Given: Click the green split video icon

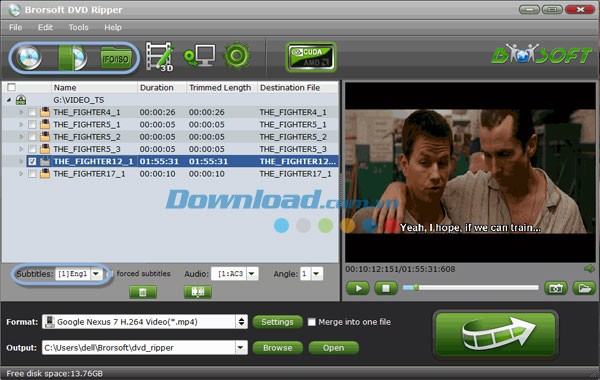Looking at the screenshot, I should tap(198, 292).
